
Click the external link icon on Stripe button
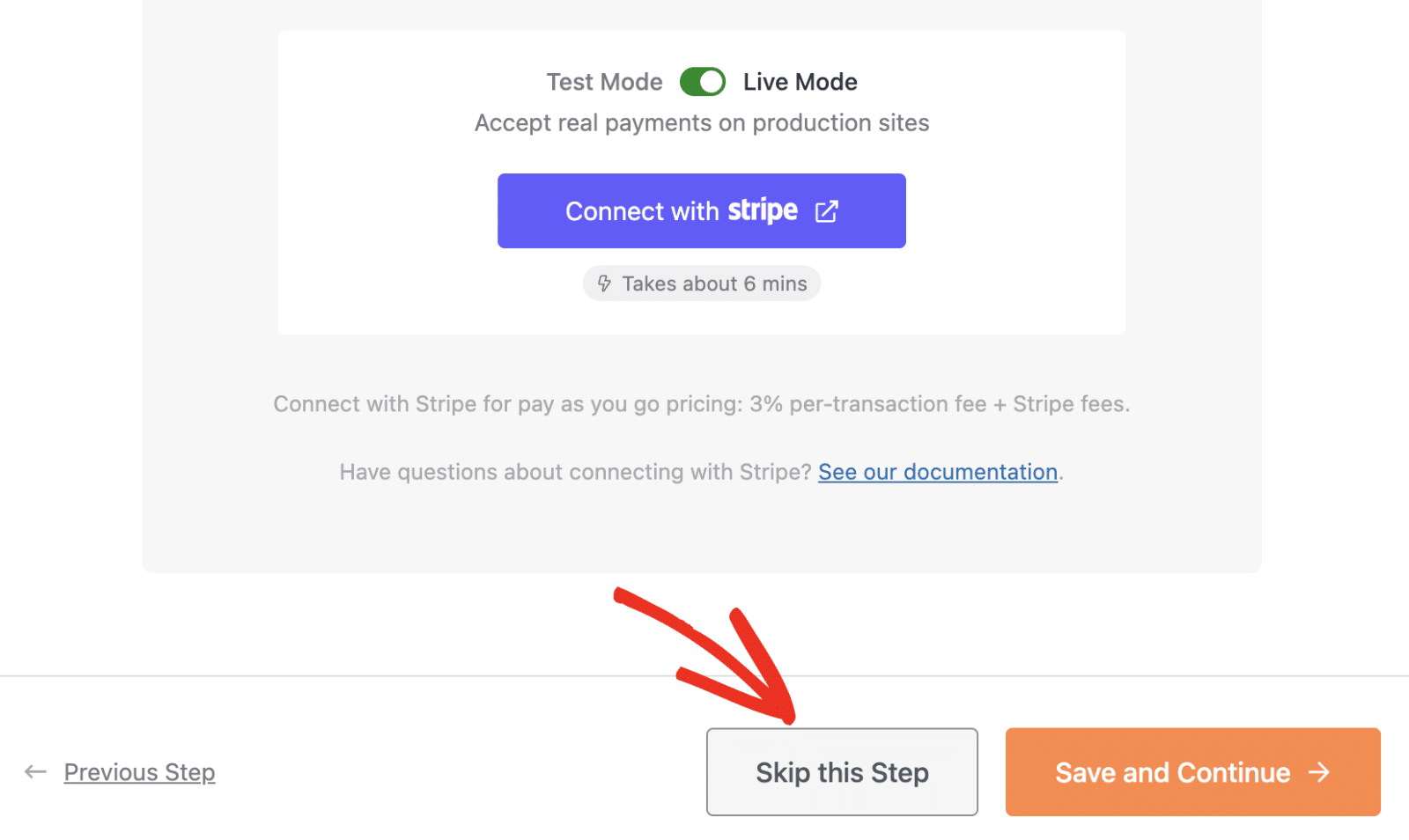(x=826, y=210)
